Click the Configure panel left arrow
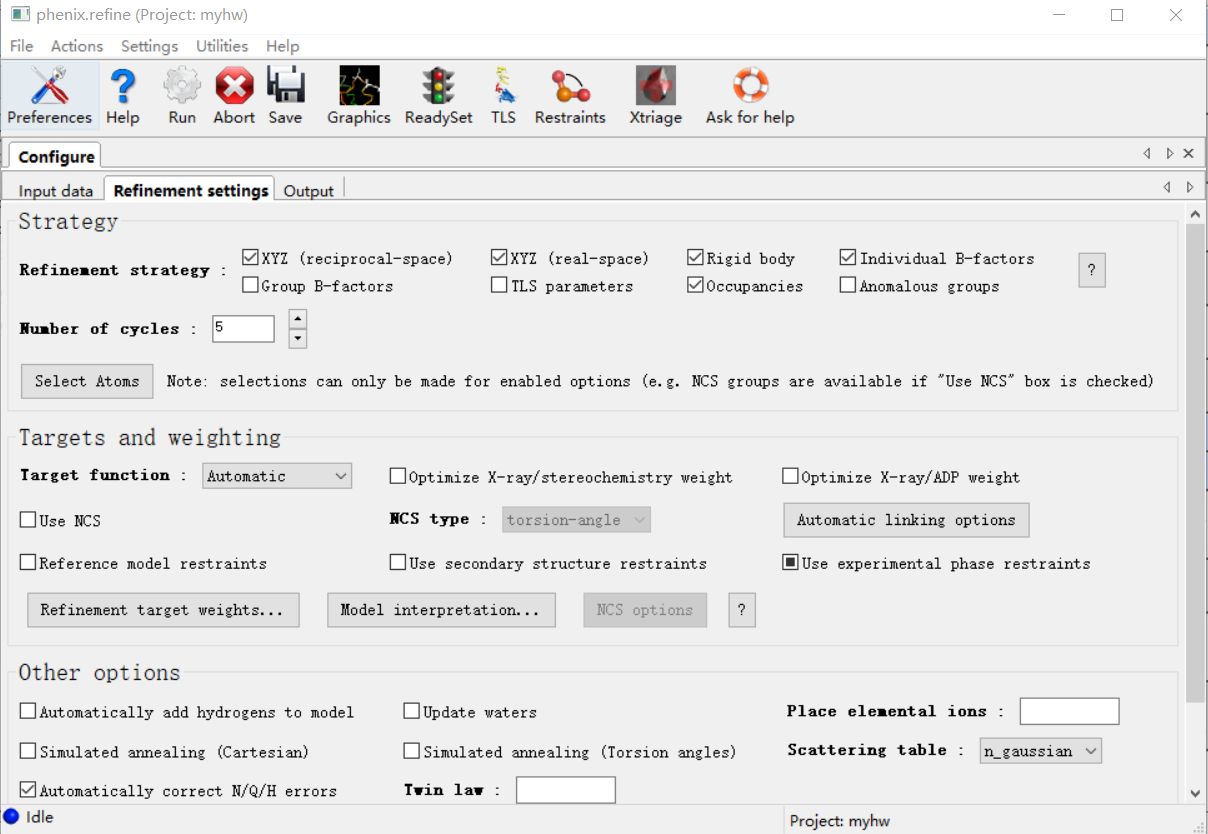This screenshot has height=834, width=1208. (1147, 154)
